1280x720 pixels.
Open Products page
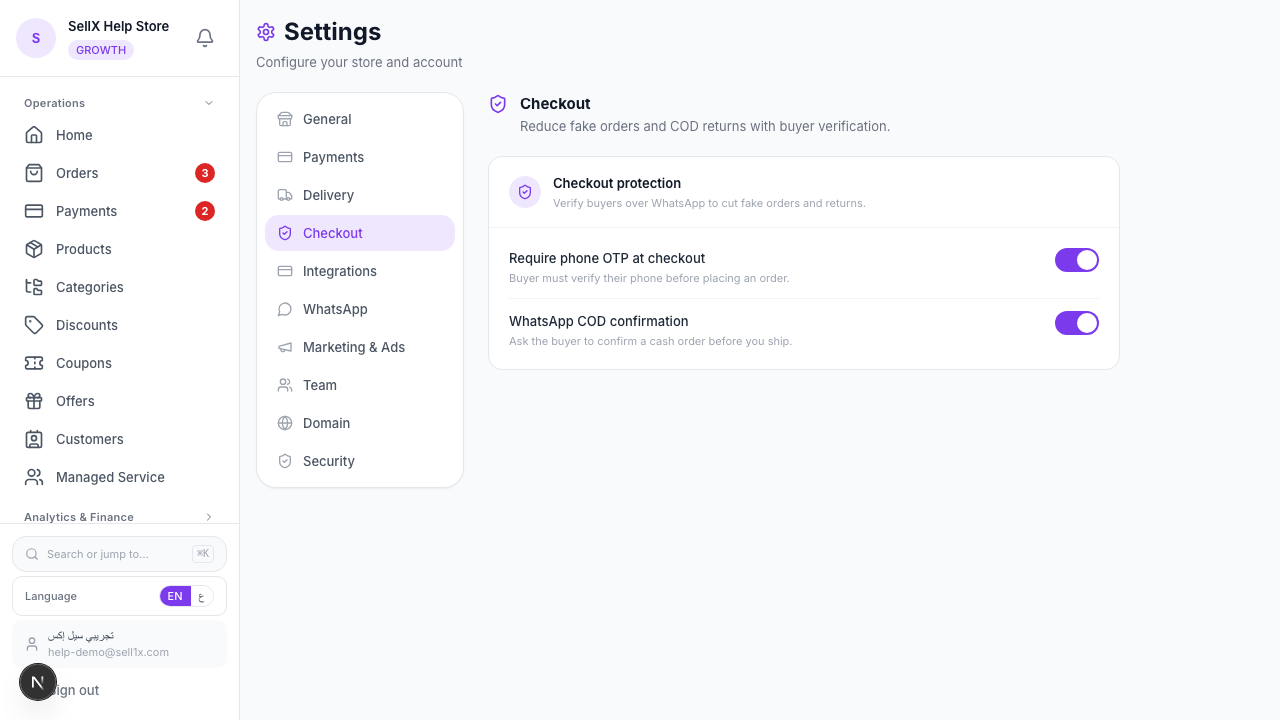tap(119, 249)
